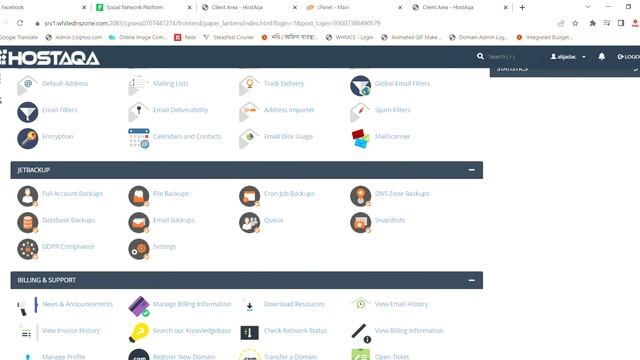Screen dimensions: 640x360
Task: Click the View Email History link
Action: (401, 304)
